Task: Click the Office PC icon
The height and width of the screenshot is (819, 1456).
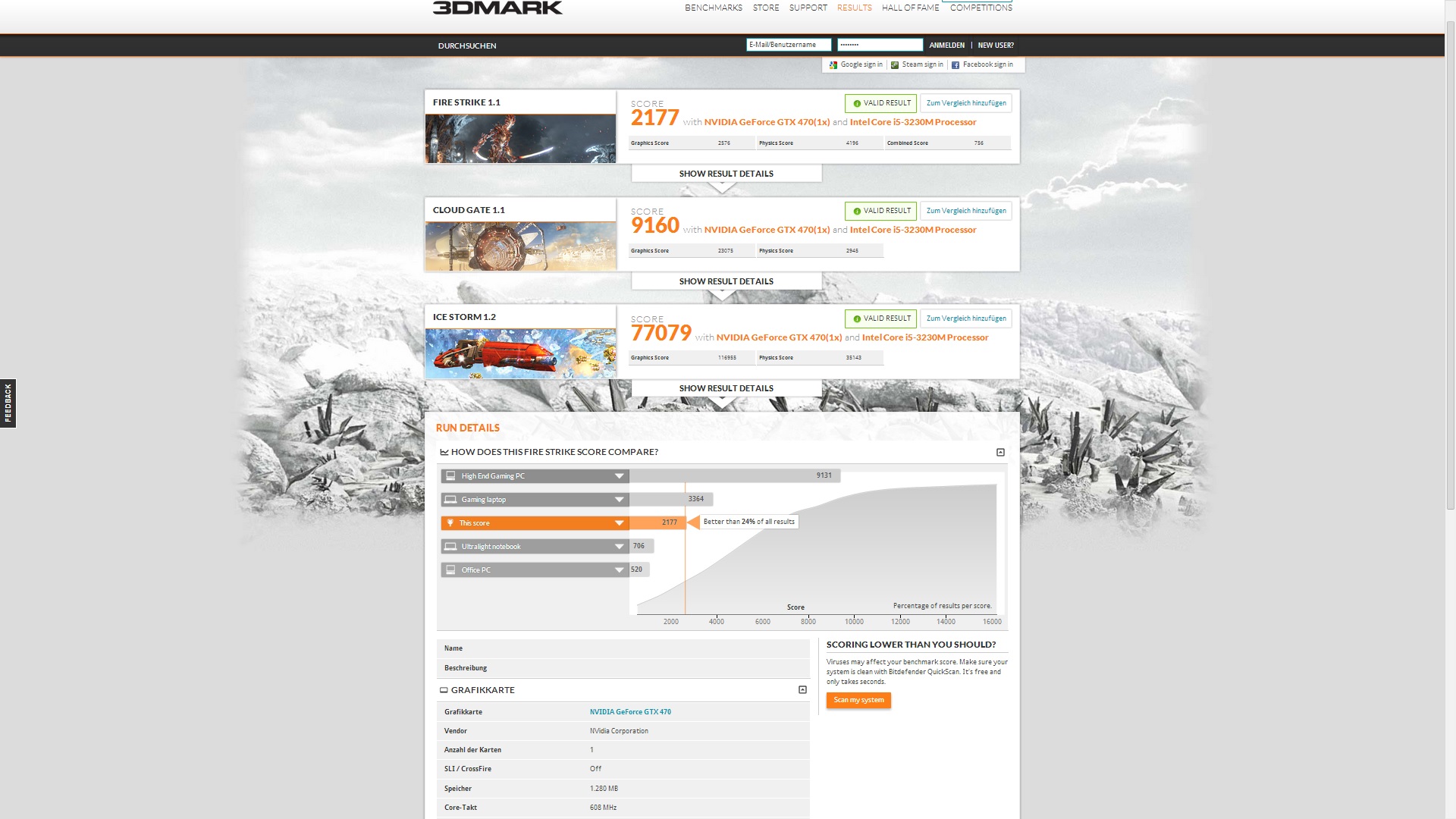Action: click(450, 570)
